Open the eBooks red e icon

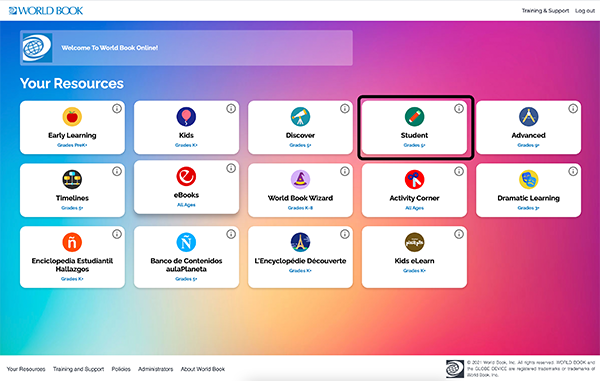click(186, 176)
